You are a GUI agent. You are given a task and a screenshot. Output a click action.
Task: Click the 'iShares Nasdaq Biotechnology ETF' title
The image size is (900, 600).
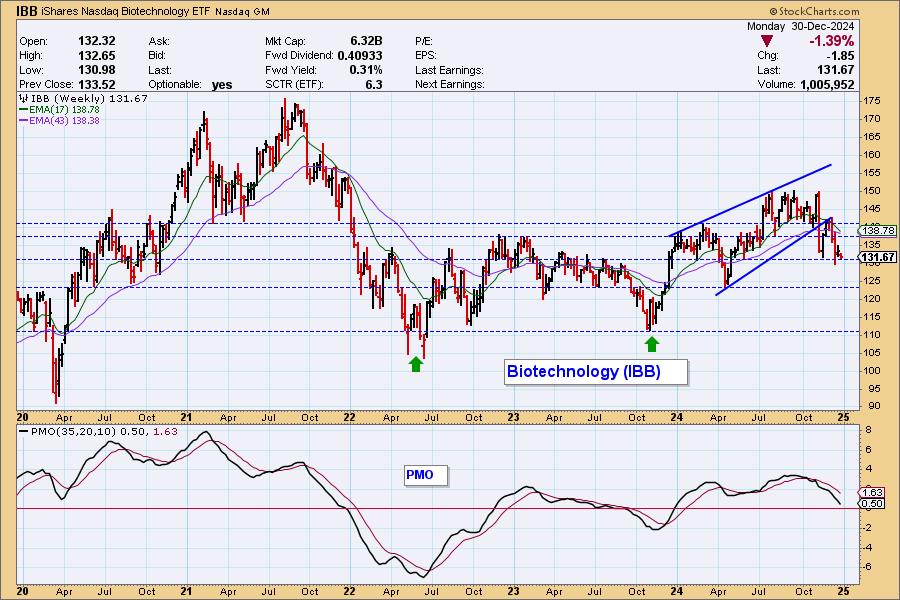(126, 11)
